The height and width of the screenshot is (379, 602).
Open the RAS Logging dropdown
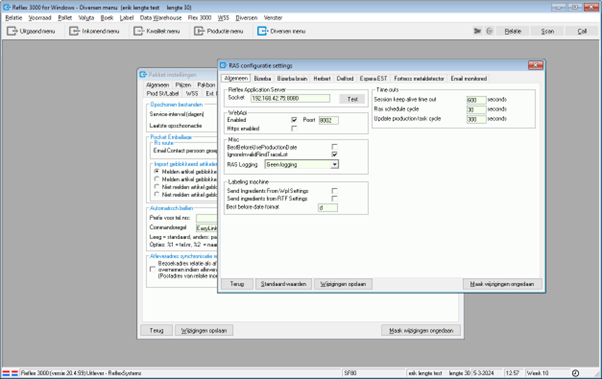click(335, 164)
